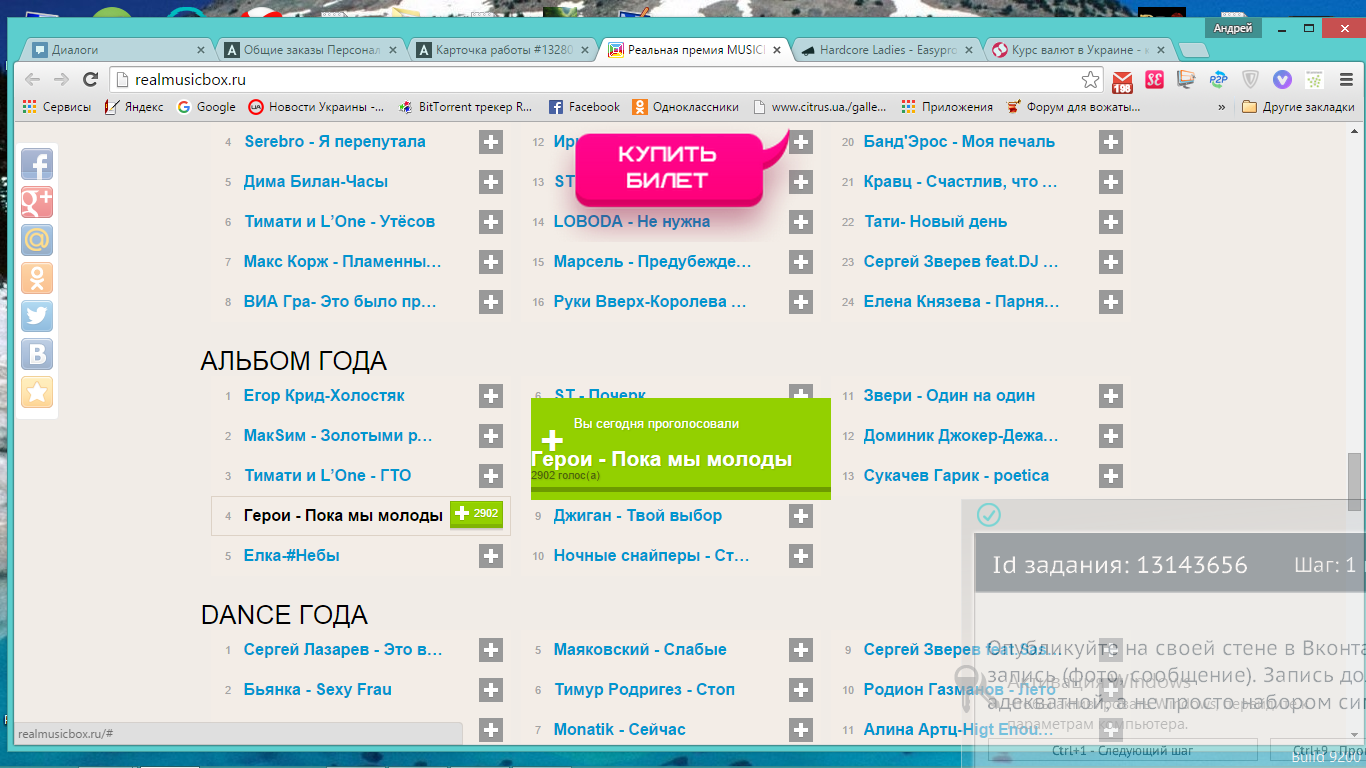Open the Яндекс bookmark
Viewport: 1366px width, 768px height.
pyautogui.click(x=134, y=107)
